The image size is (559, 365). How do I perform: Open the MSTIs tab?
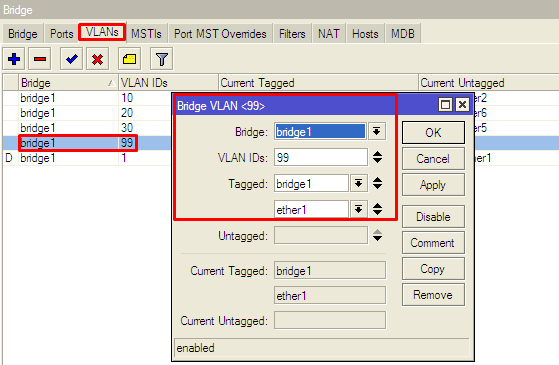point(146,34)
